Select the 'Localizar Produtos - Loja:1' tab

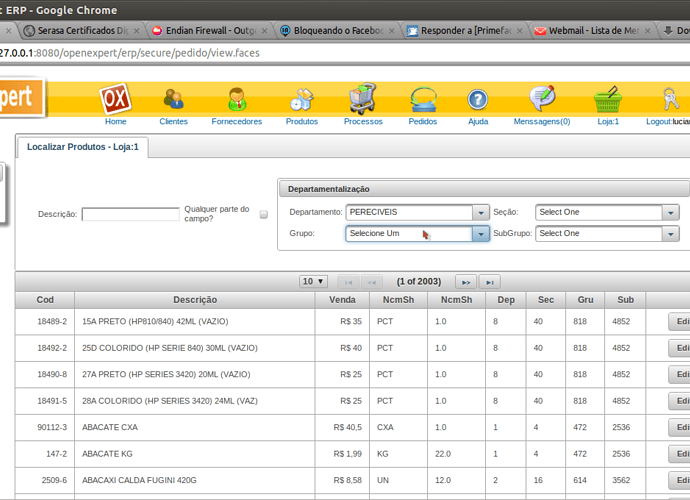83,147
